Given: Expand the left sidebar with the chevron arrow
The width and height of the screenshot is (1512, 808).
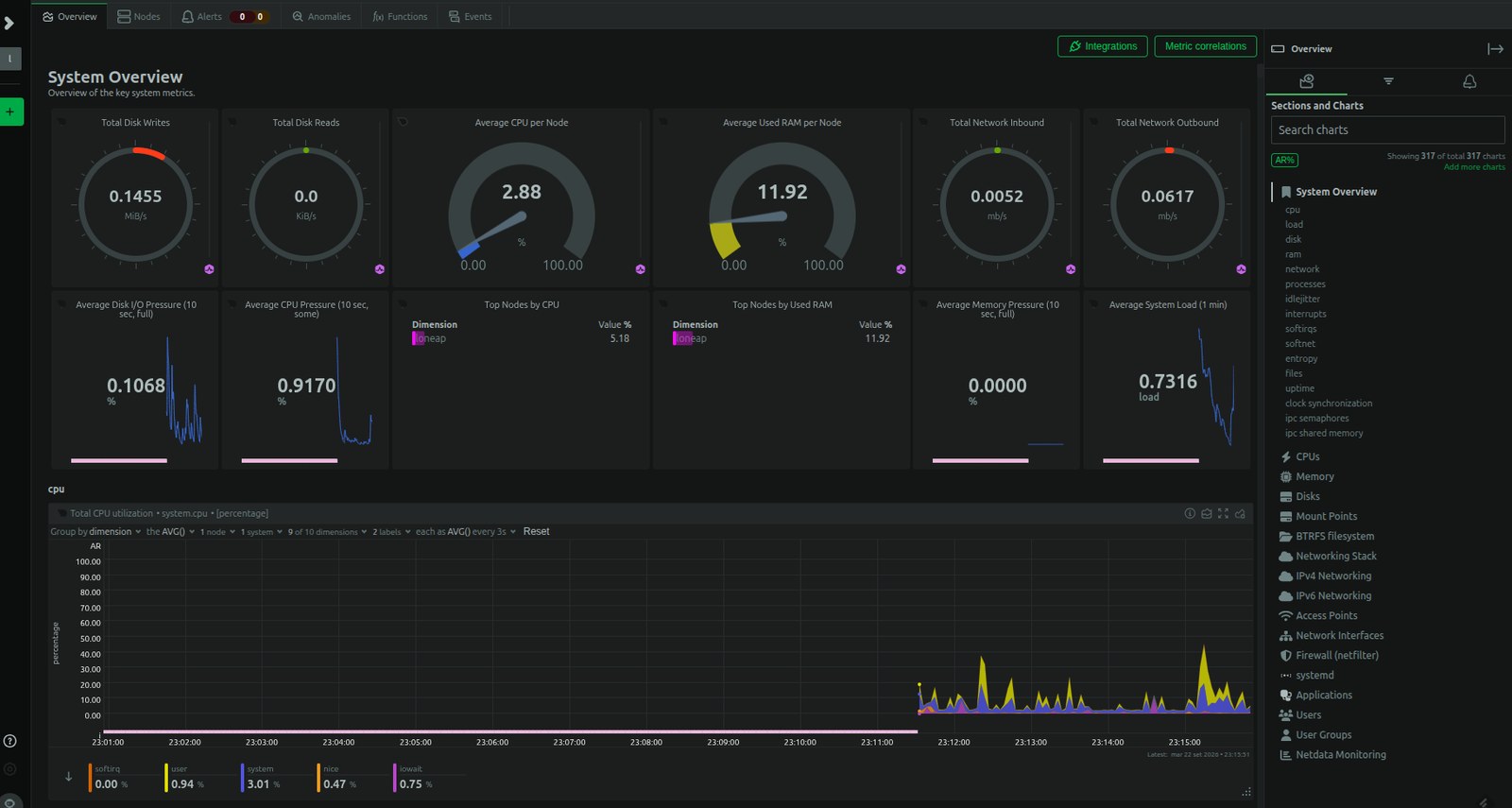Looking at the screenshot, I should tap(9, 23).
